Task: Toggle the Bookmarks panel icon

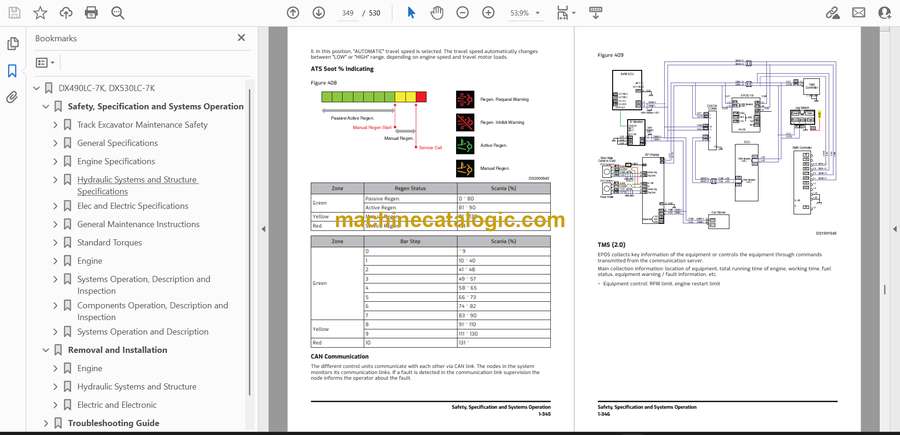Action: pyautogui.click(x=12, y=71)
